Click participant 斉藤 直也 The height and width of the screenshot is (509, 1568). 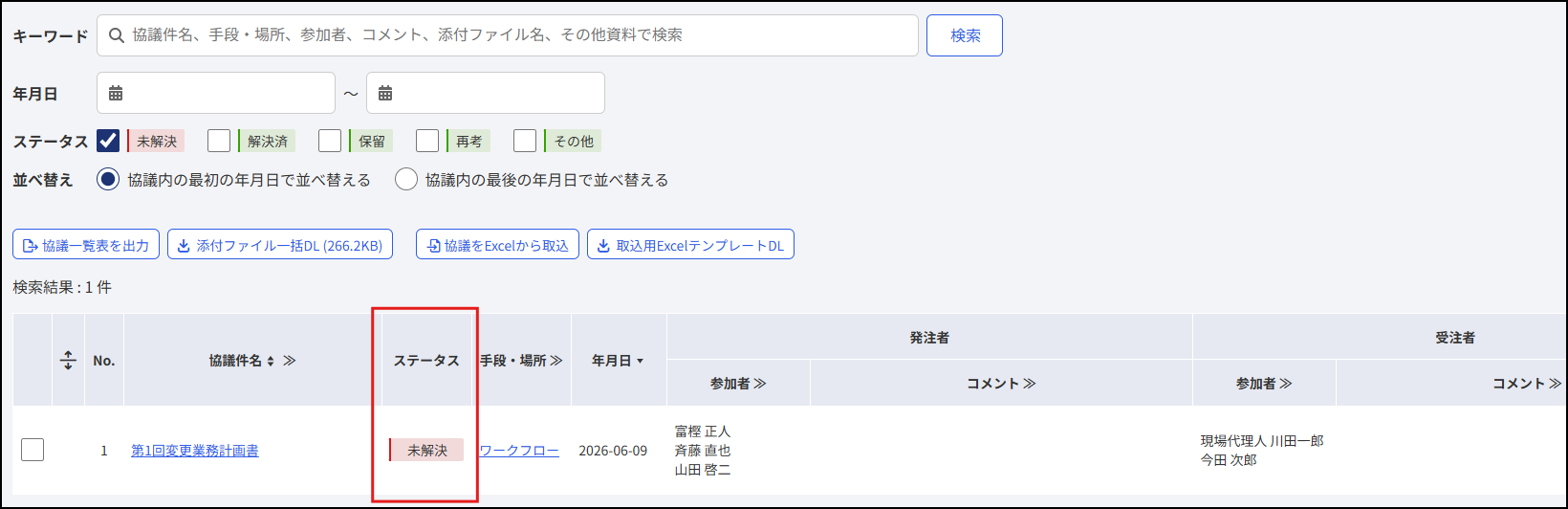coord(703,451)
